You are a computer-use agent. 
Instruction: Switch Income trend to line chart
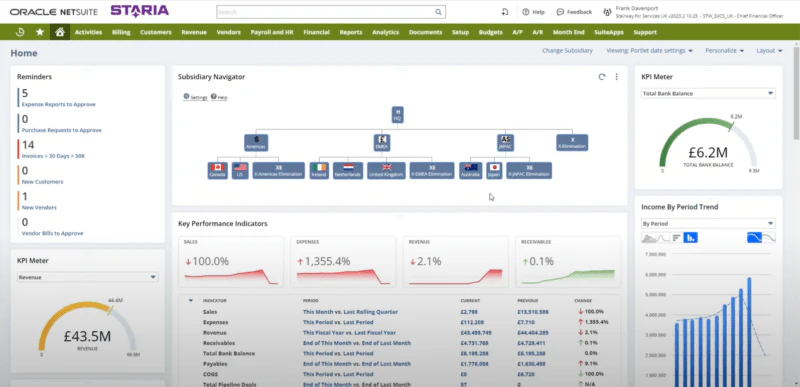pos(662,238)
